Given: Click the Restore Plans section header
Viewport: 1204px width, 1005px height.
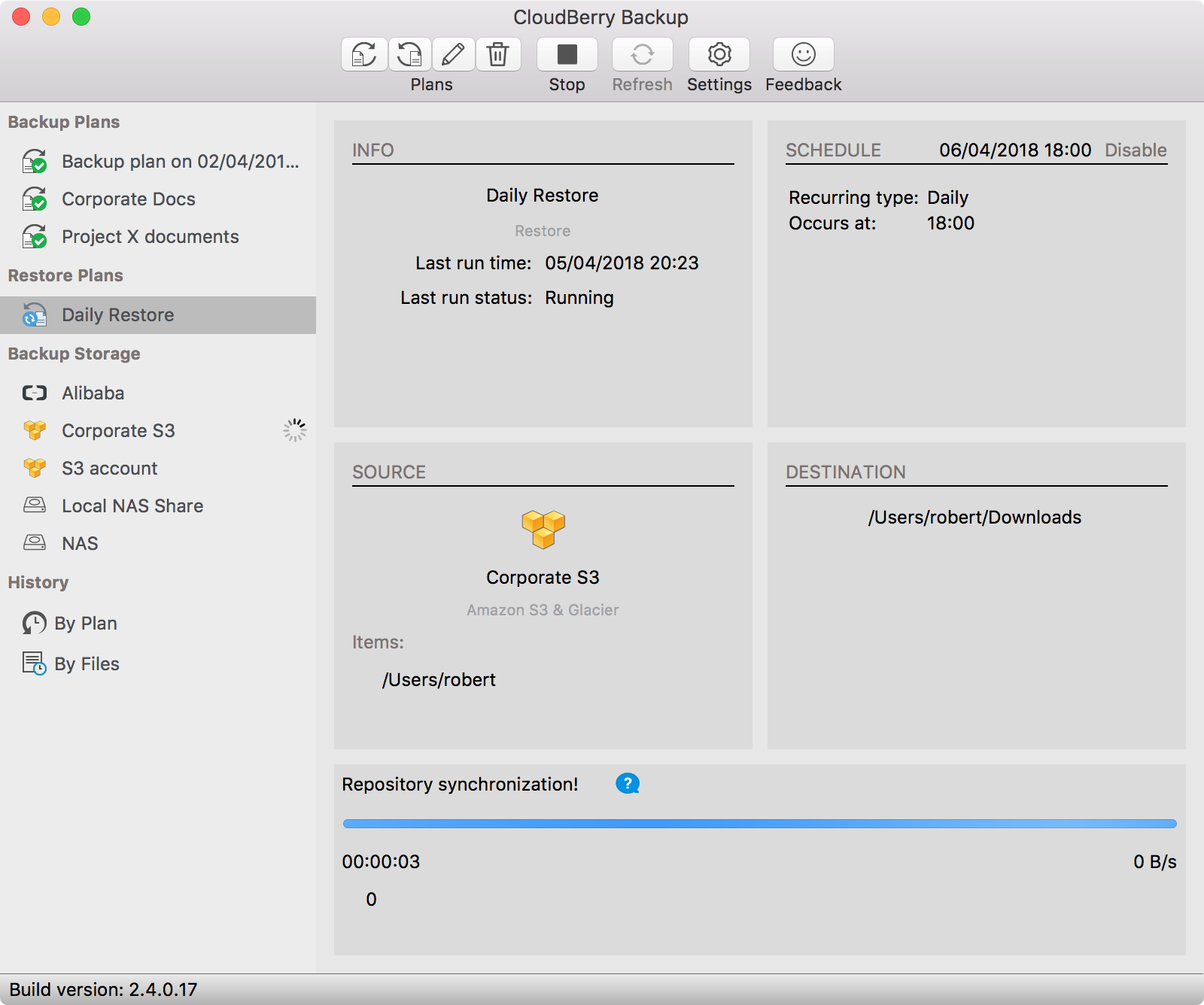Looking at the screenshot, I should (65, 275).
